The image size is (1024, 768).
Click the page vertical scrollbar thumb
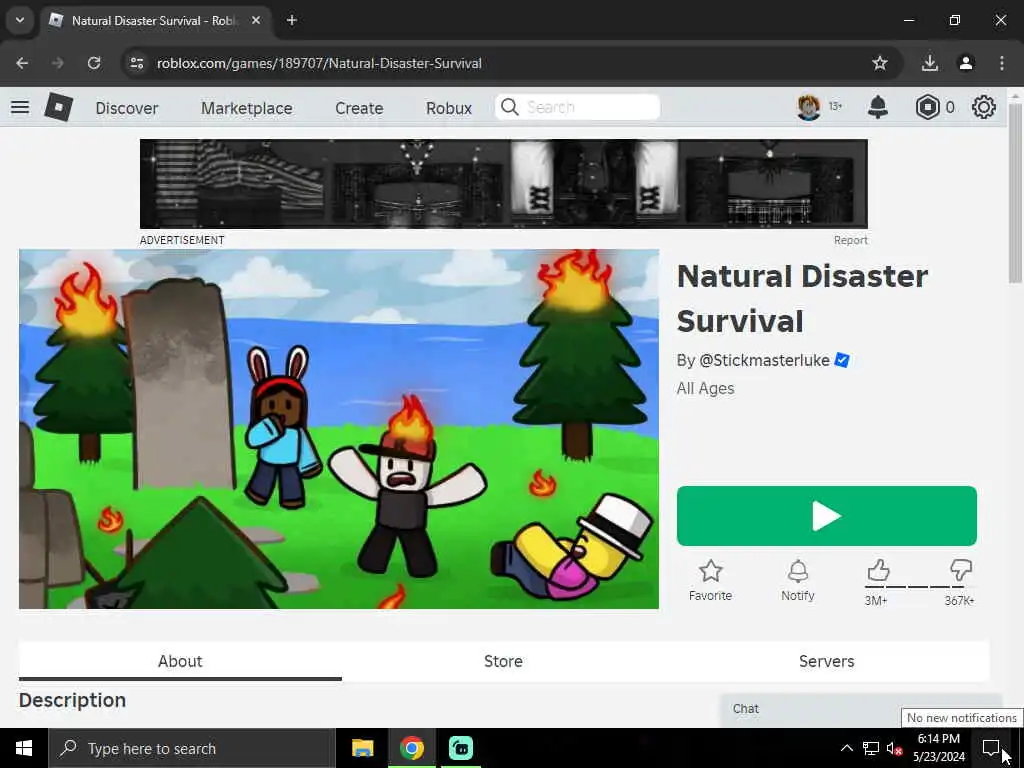pyautogui.click(x=1015, y=193)
